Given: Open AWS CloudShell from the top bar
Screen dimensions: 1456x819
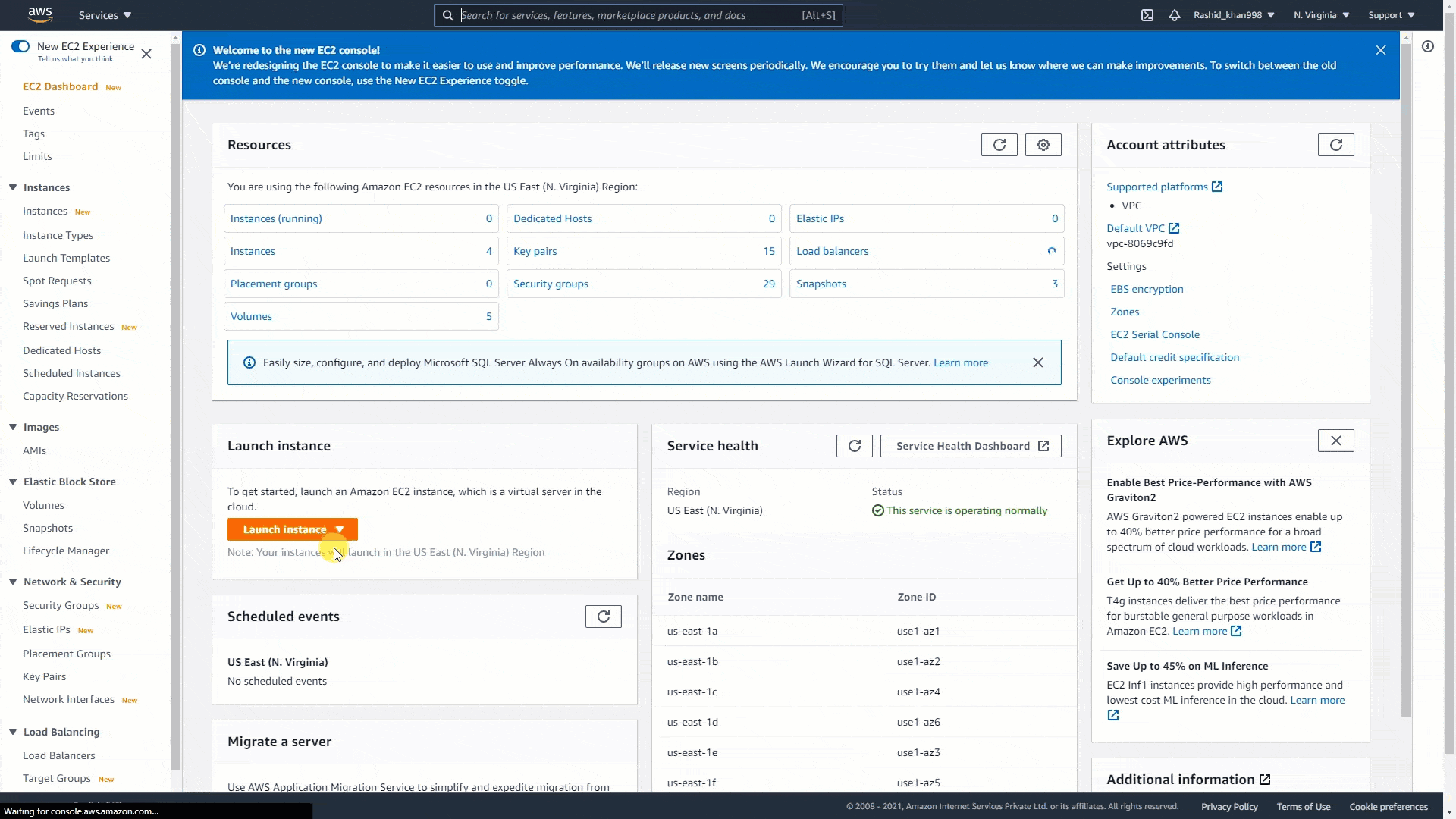Looking at the screenshot, I should [1147, 14].
